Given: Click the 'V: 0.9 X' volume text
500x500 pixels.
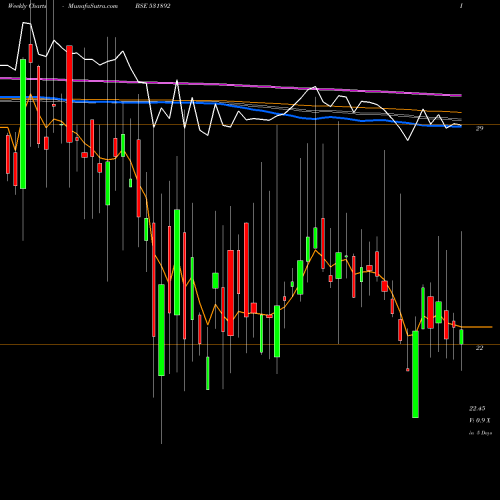Looking at the screenshot, I should pos(480,421).
